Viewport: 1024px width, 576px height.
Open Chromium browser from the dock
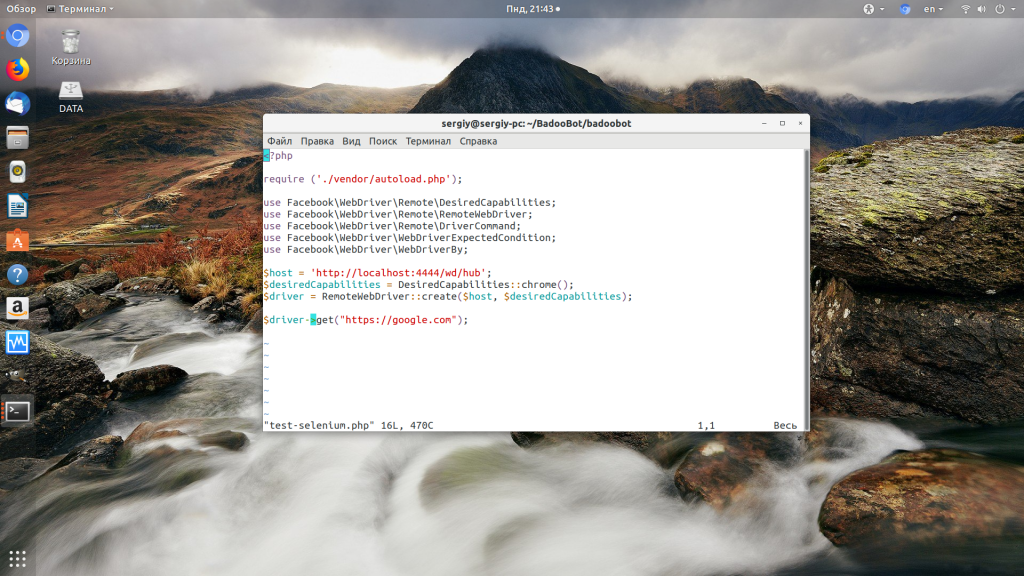point(17,37)
